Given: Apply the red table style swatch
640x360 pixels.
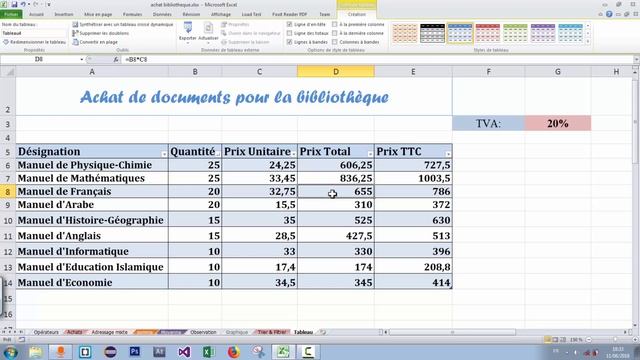Looking at the screenshot, I should 488,33.
